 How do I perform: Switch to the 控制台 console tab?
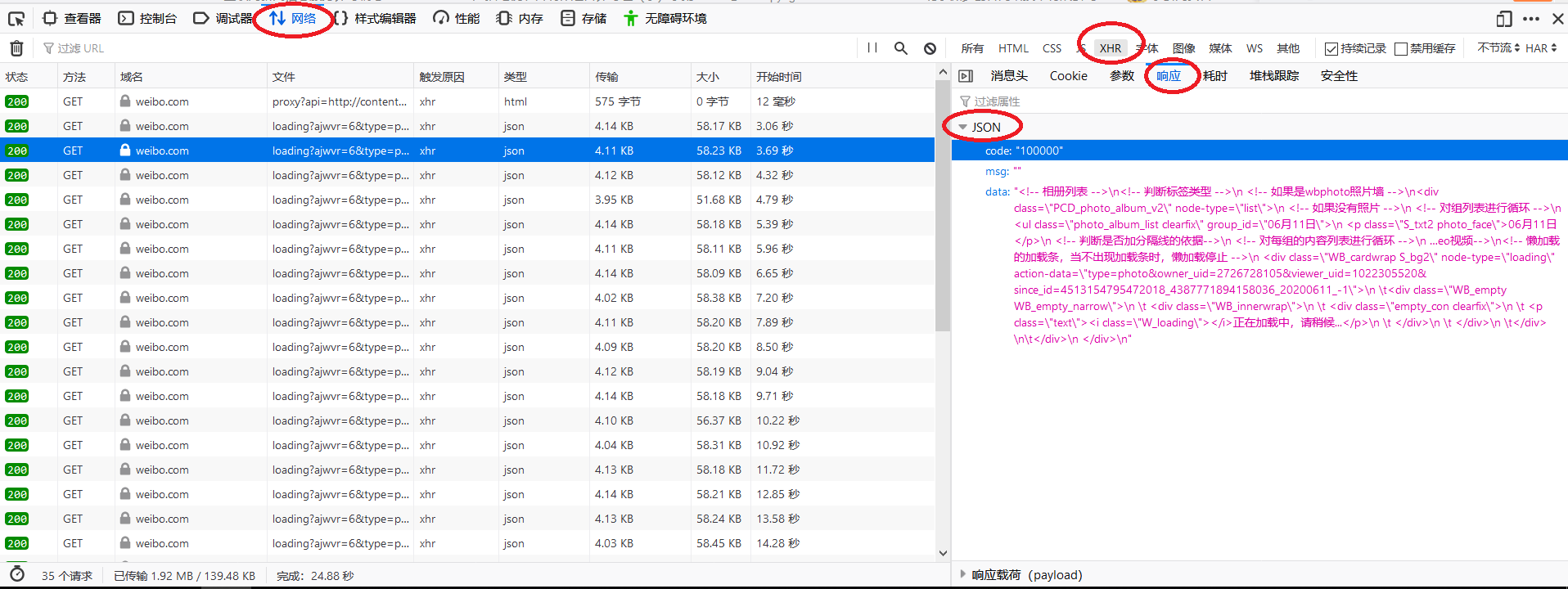click(147, 18)
